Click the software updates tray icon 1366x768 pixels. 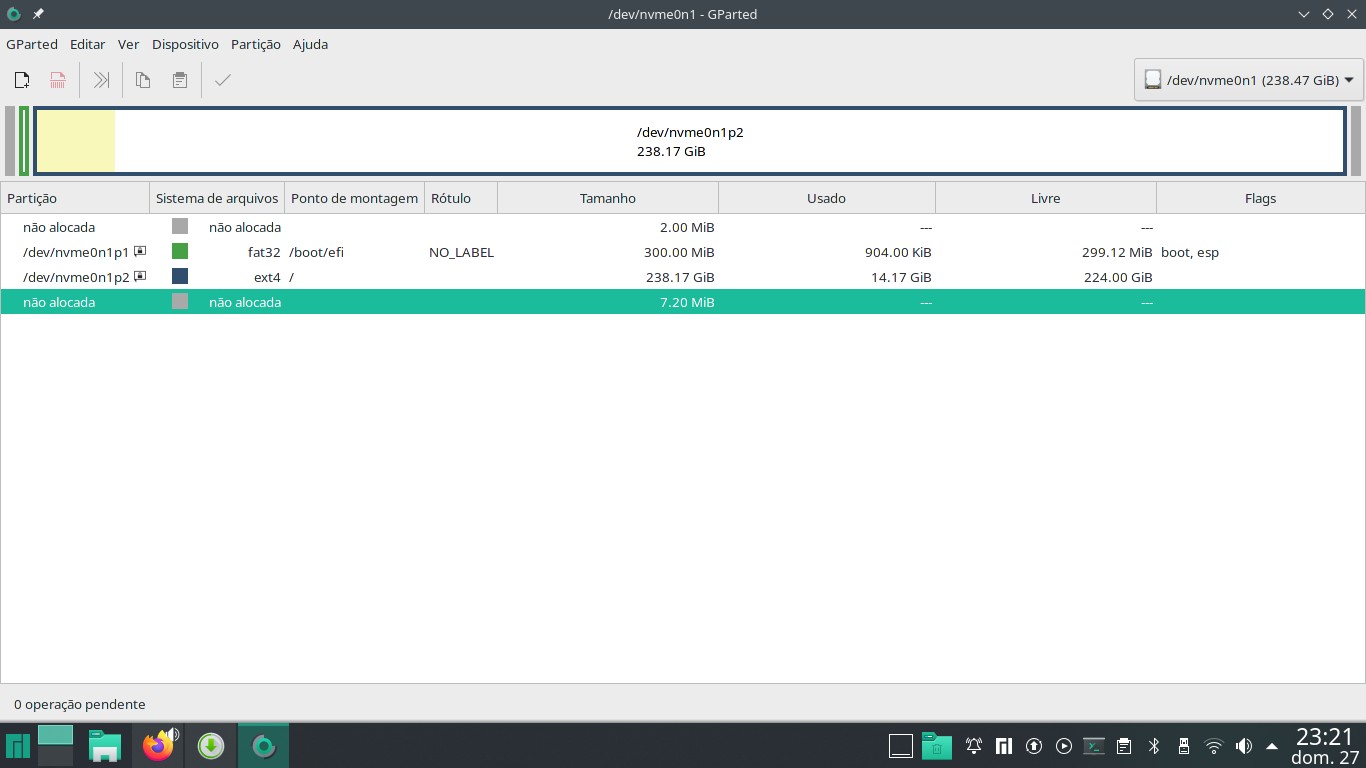[x=1034, y=746]
